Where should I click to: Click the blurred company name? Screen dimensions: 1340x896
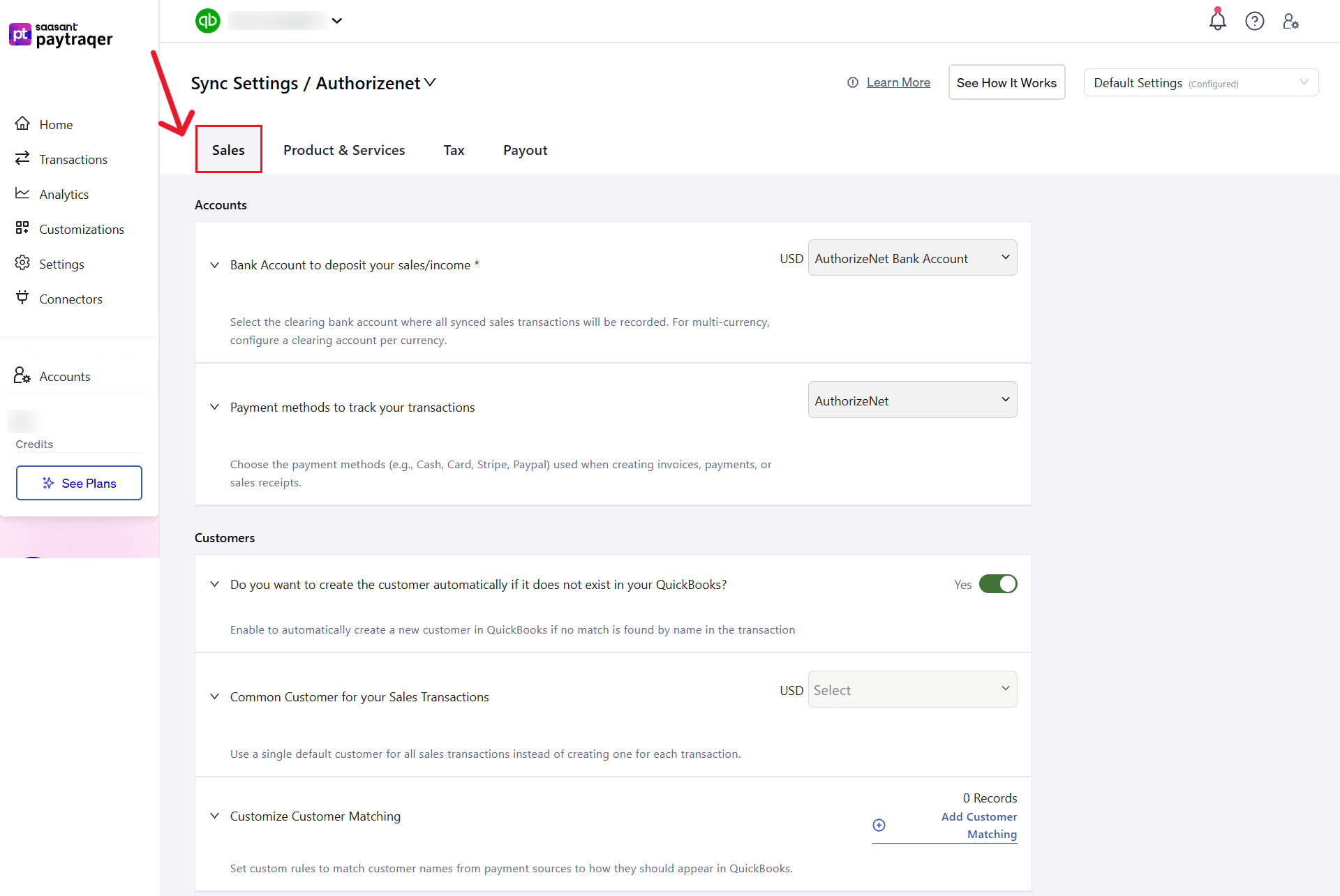278,21
